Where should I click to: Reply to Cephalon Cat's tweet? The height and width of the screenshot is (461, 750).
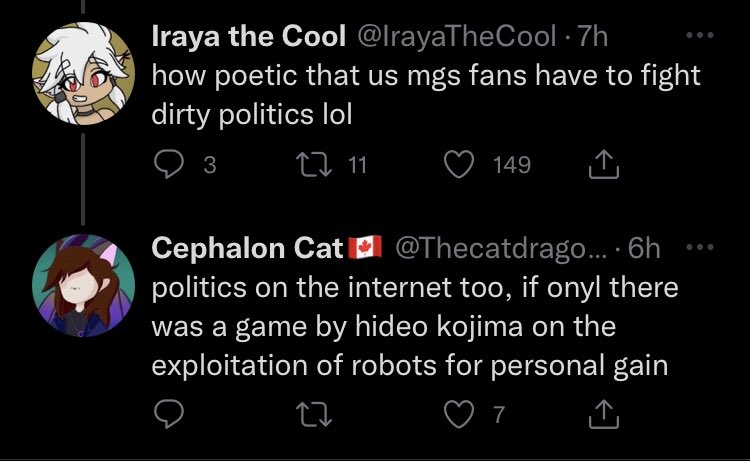click(x=169, y=414)
